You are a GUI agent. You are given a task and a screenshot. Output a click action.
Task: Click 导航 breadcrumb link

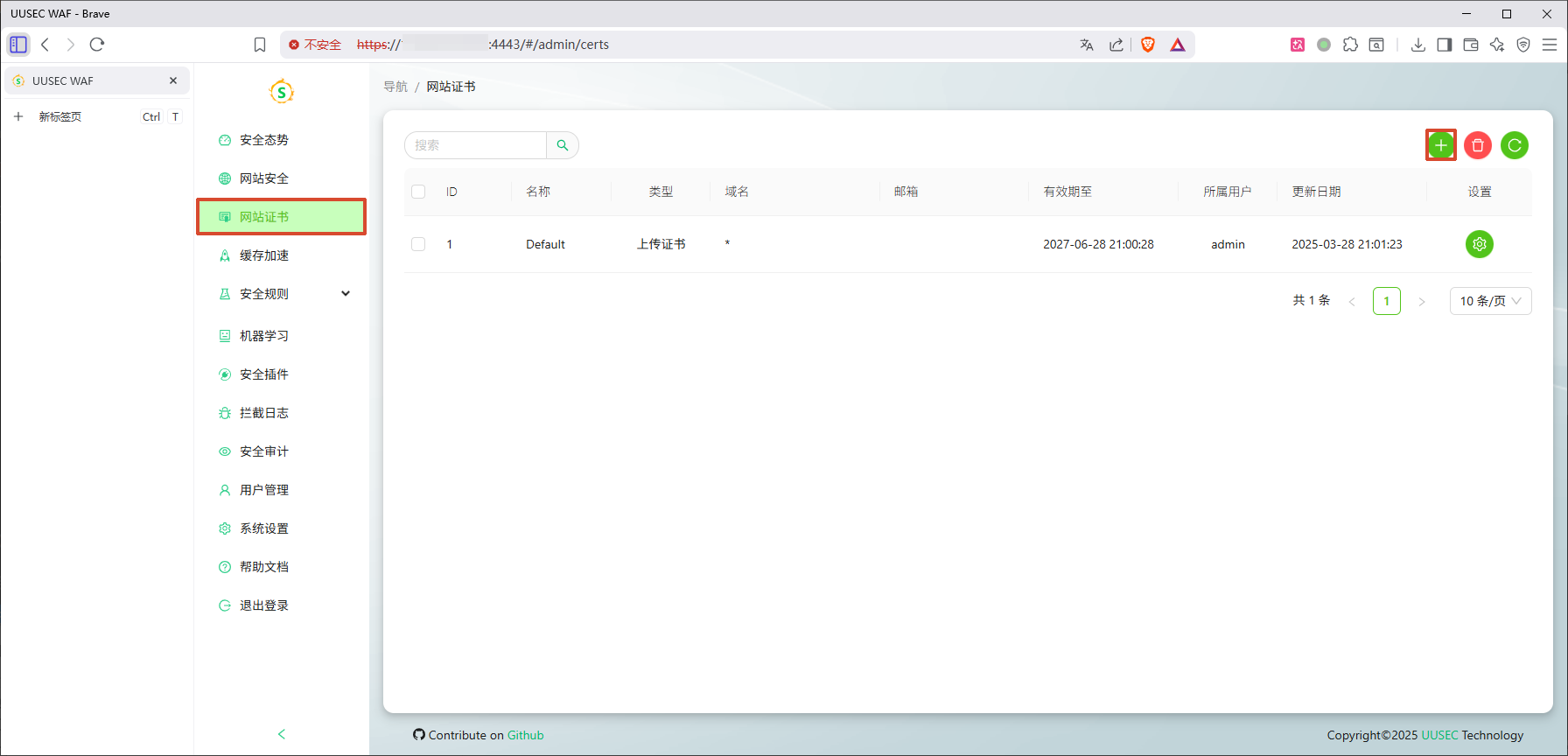click(x=395, y=87)
